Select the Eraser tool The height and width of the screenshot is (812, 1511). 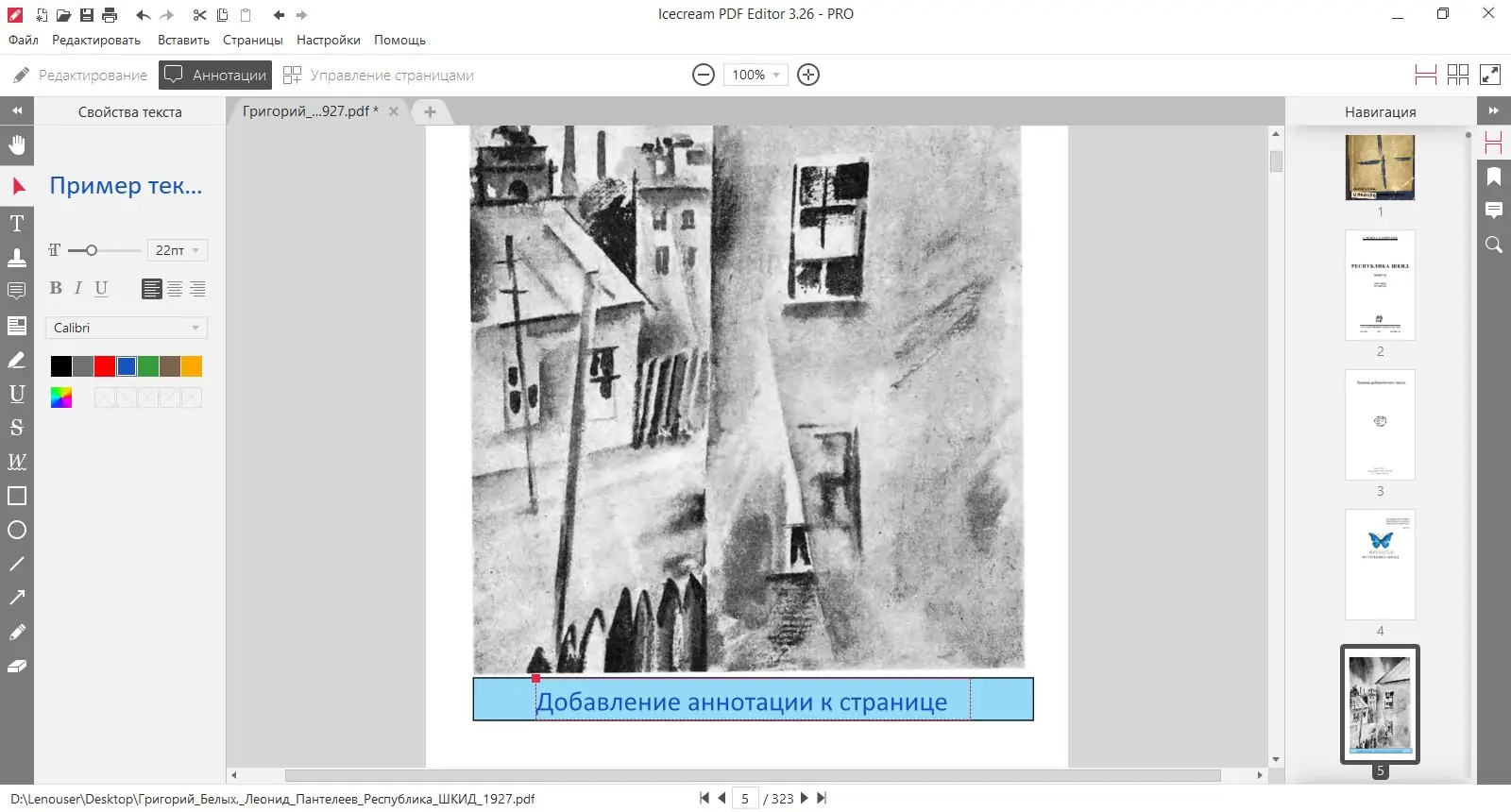coord(17,666)
